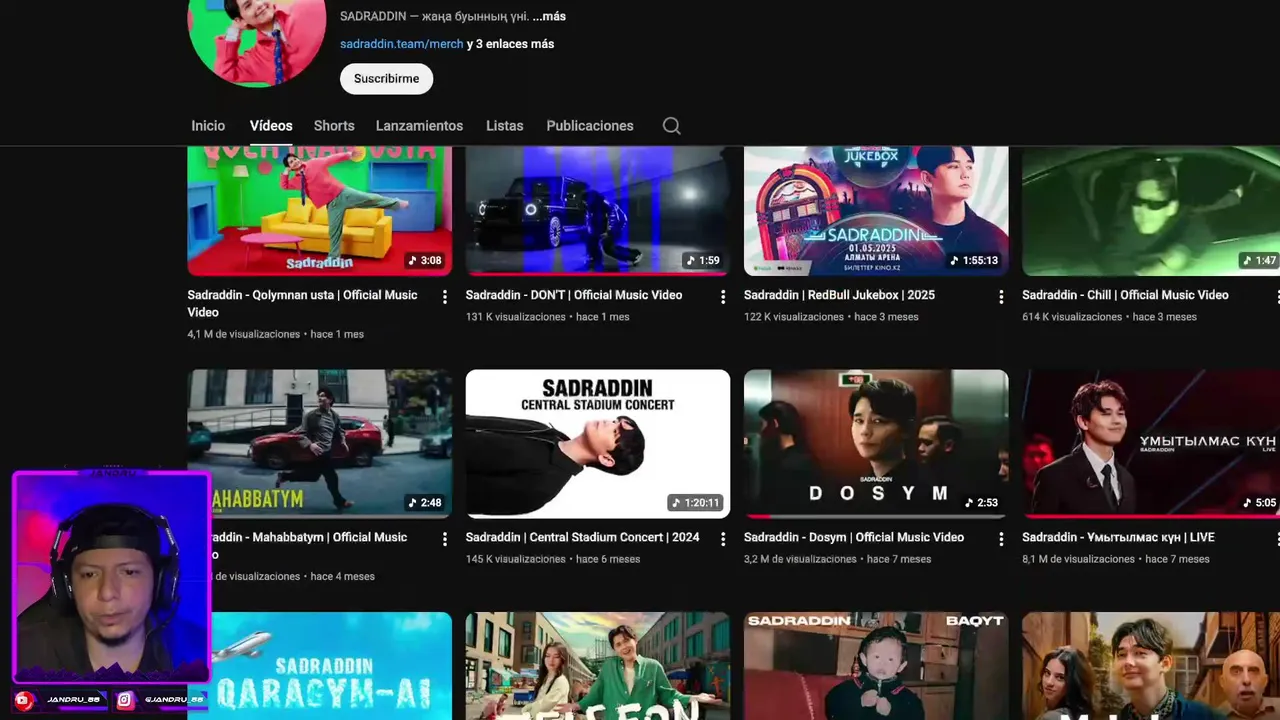1280x720 pixels.
Task: Open options menu for RedBull Jukebox video
Action: pyautogui.click(x=1001, y=297)
